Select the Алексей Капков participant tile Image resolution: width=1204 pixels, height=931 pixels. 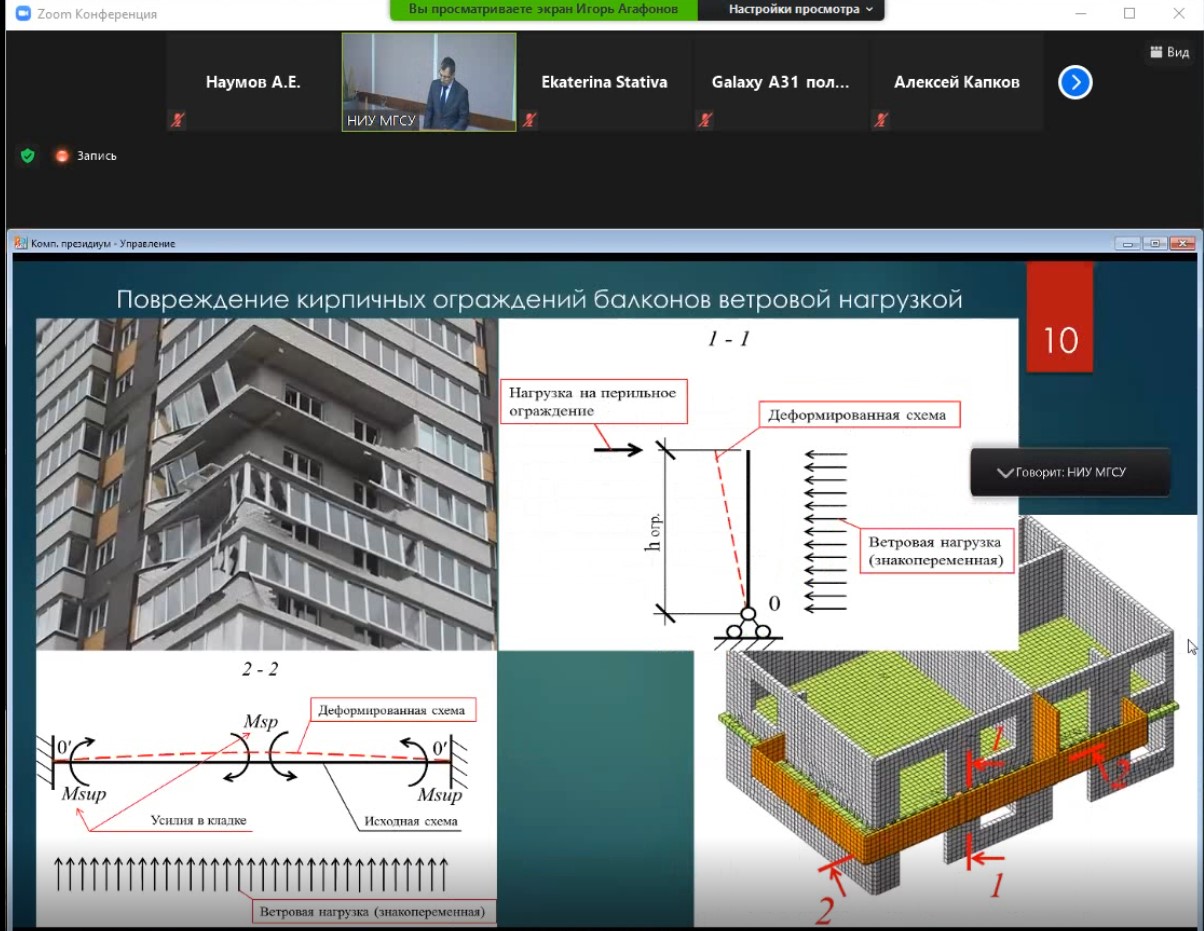point(956,82)
